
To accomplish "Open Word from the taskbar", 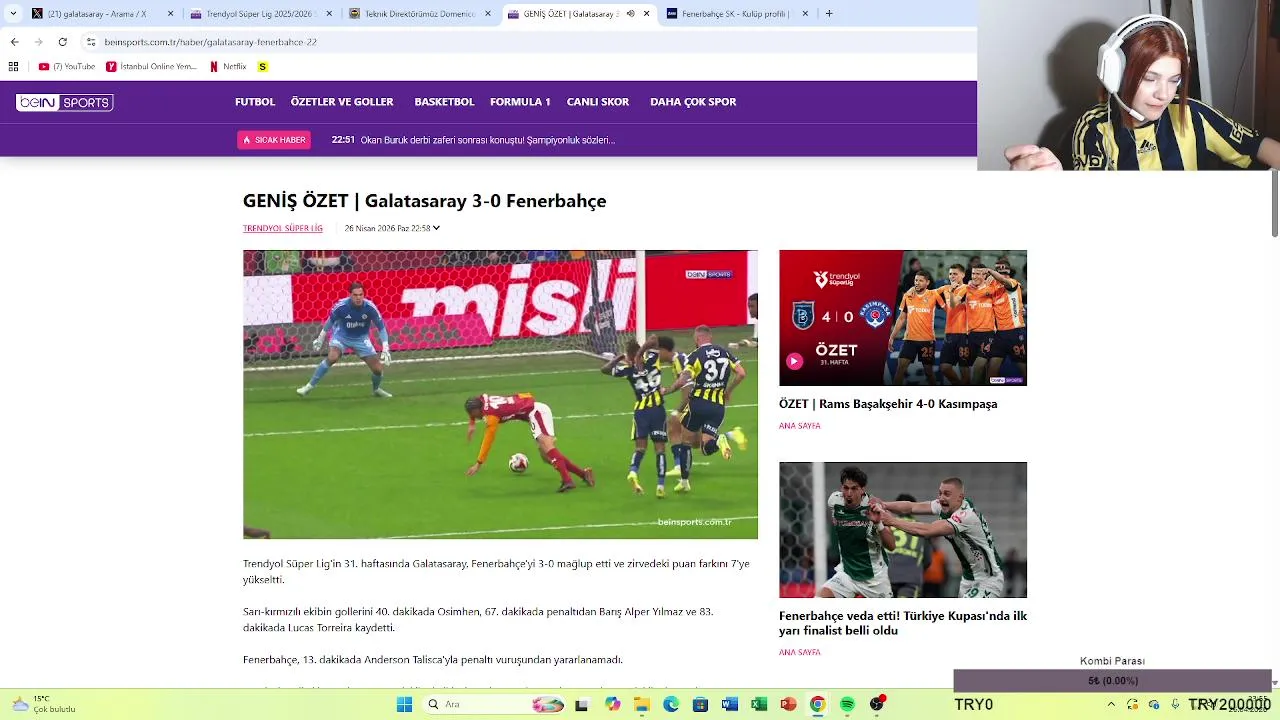I will coord(729,704).
